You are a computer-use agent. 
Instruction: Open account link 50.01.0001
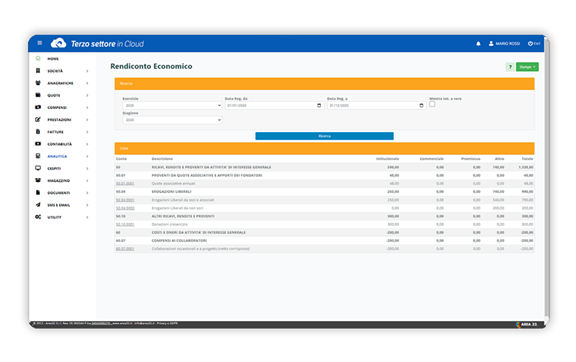125,183
